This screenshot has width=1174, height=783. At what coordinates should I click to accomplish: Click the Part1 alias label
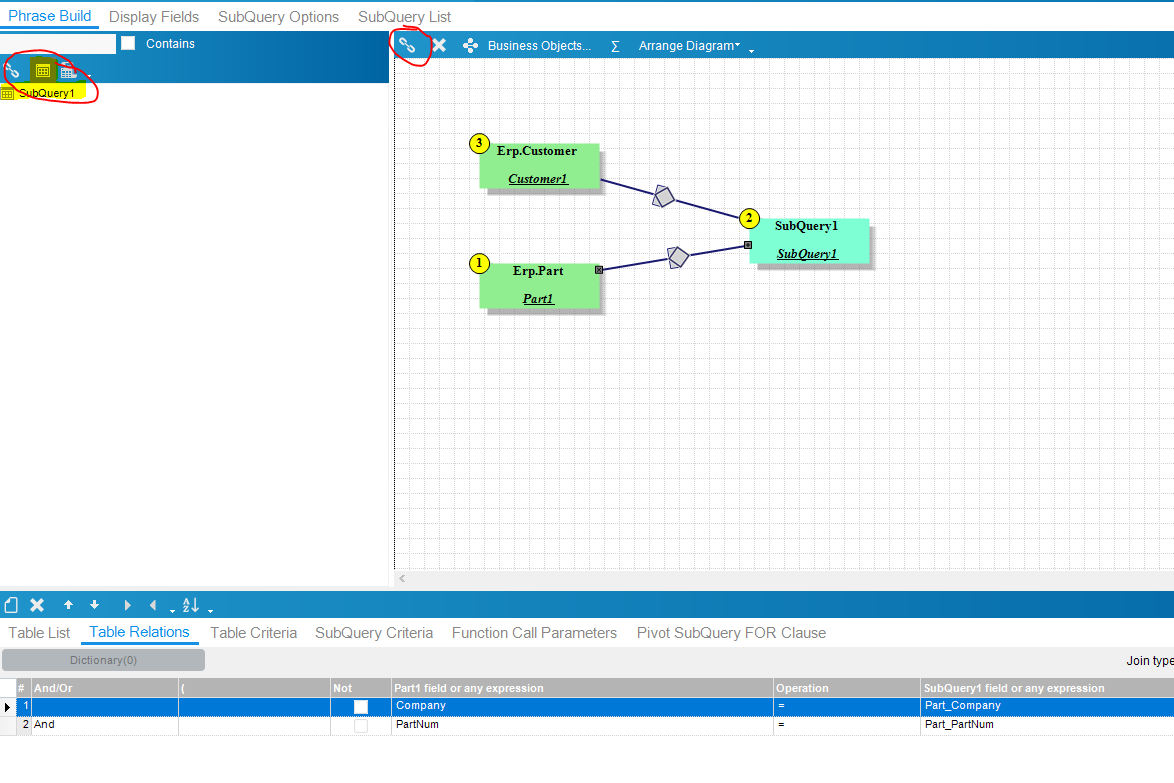(x=538, y=299)
